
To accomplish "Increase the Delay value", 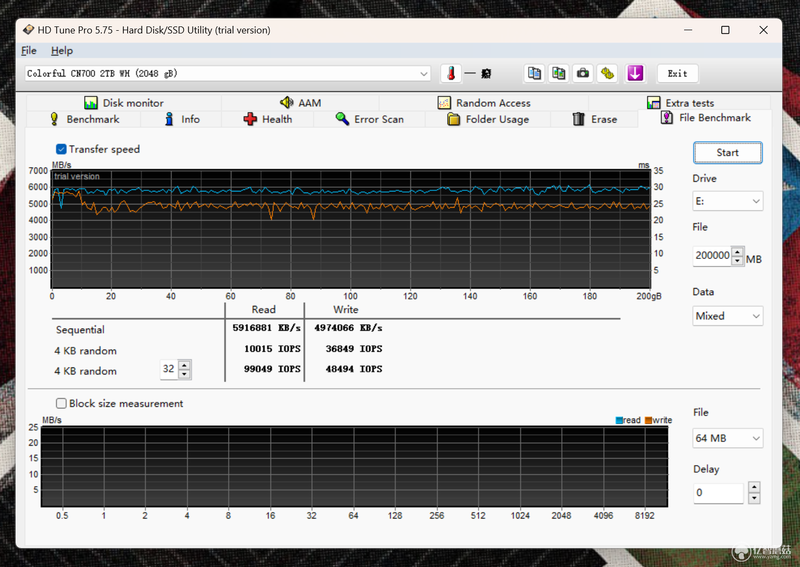I will 754,487.
